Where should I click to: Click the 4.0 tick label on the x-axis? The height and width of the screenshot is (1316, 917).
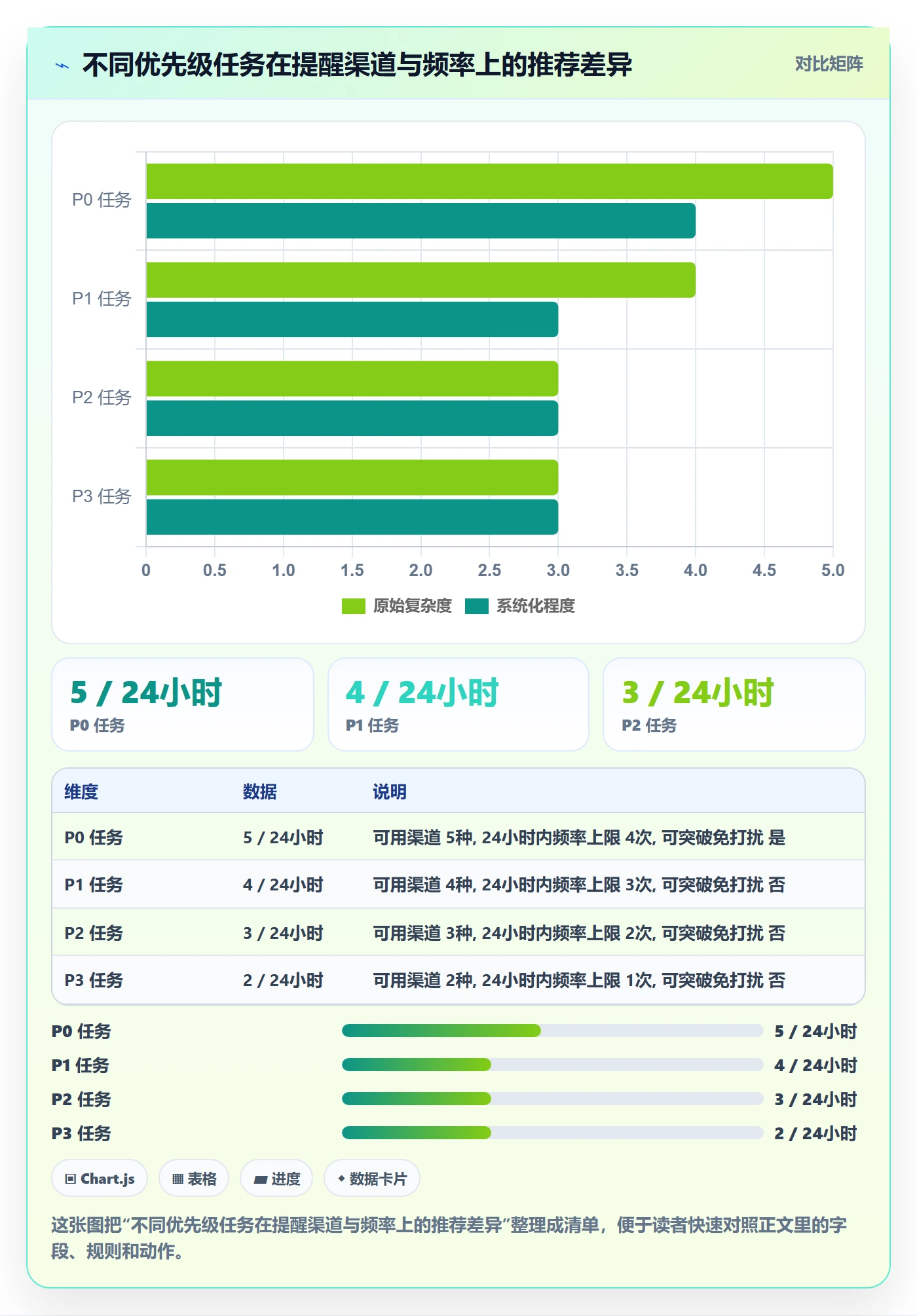696,570
